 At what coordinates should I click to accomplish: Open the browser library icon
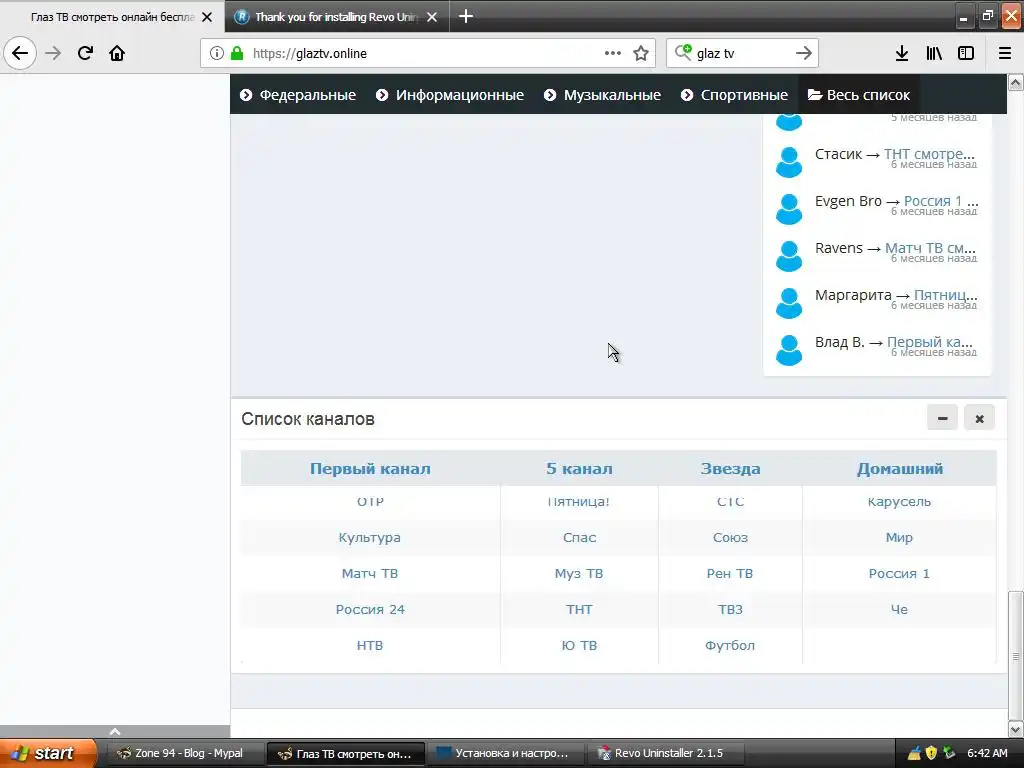click(934, 53)
